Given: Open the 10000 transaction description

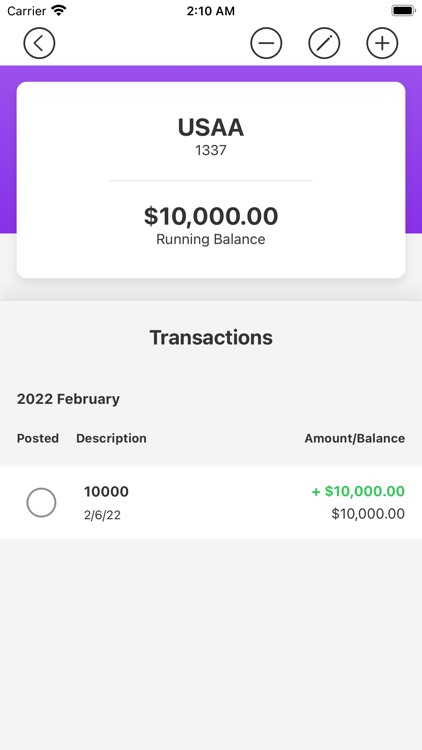Looking at the screenshot, I should pos(106,491).
